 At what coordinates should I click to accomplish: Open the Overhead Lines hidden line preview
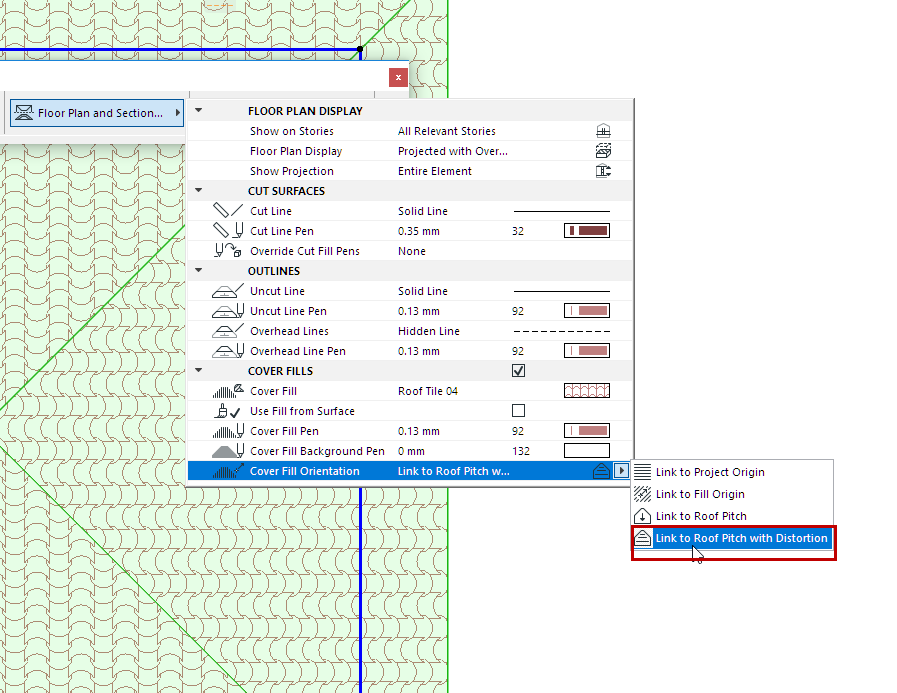pyautogui.click(x=562, y=331)
